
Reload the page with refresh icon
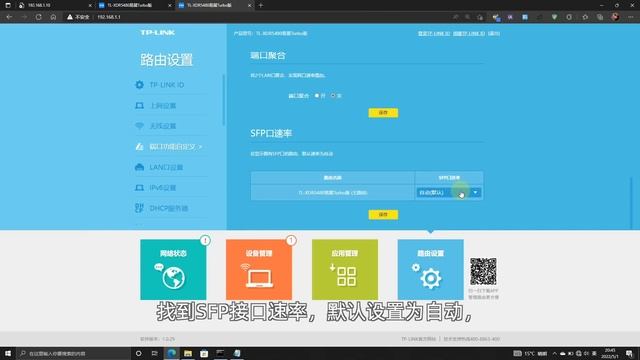tap(38, 17)
